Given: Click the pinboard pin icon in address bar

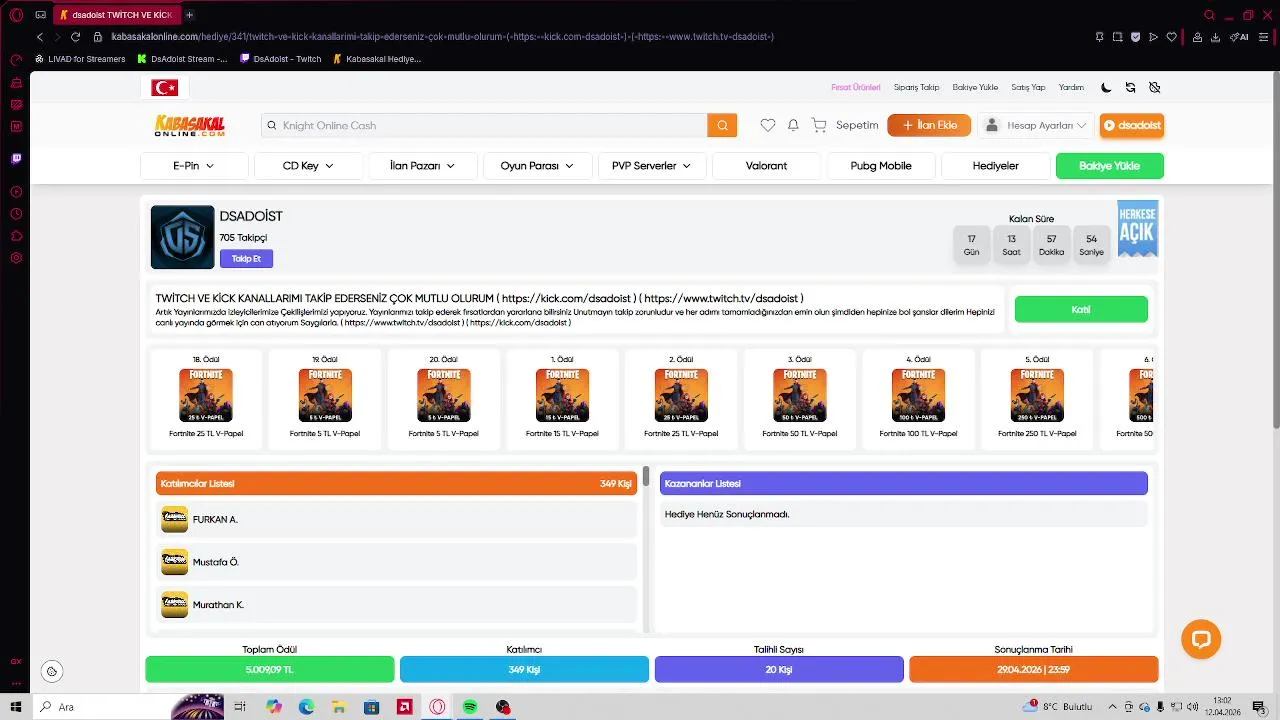Looking at the screenshot, I should (x=1099, y=37).
